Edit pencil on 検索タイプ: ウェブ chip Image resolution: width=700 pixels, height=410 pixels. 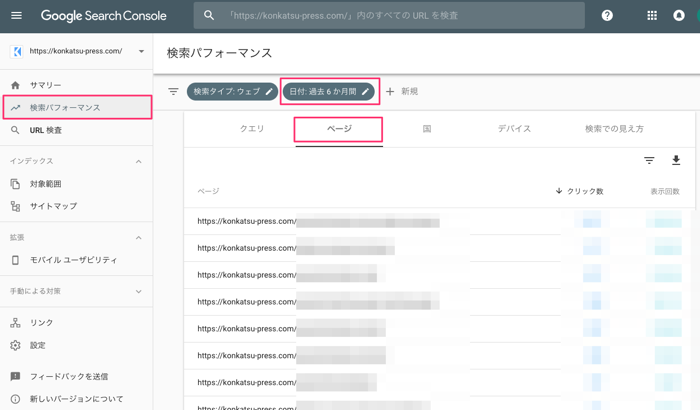pos(269,92)
